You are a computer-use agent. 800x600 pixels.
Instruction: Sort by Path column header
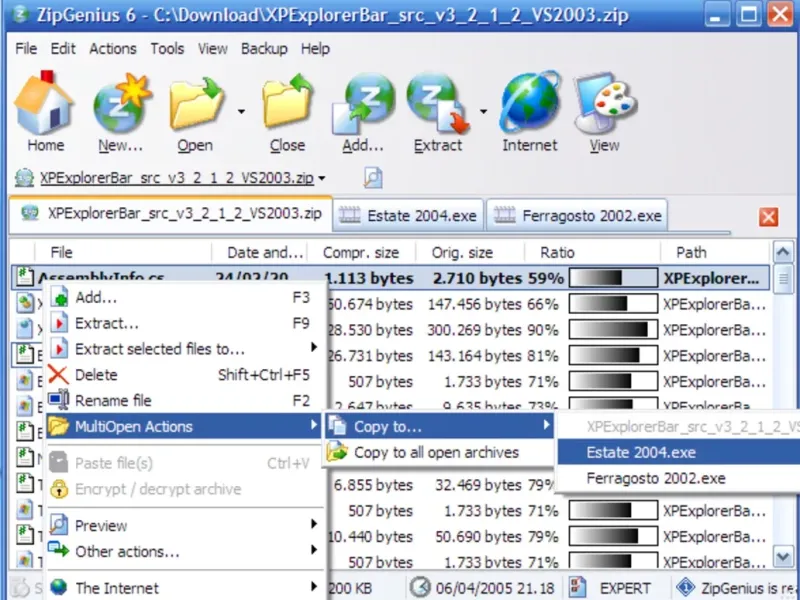(715, 253)
